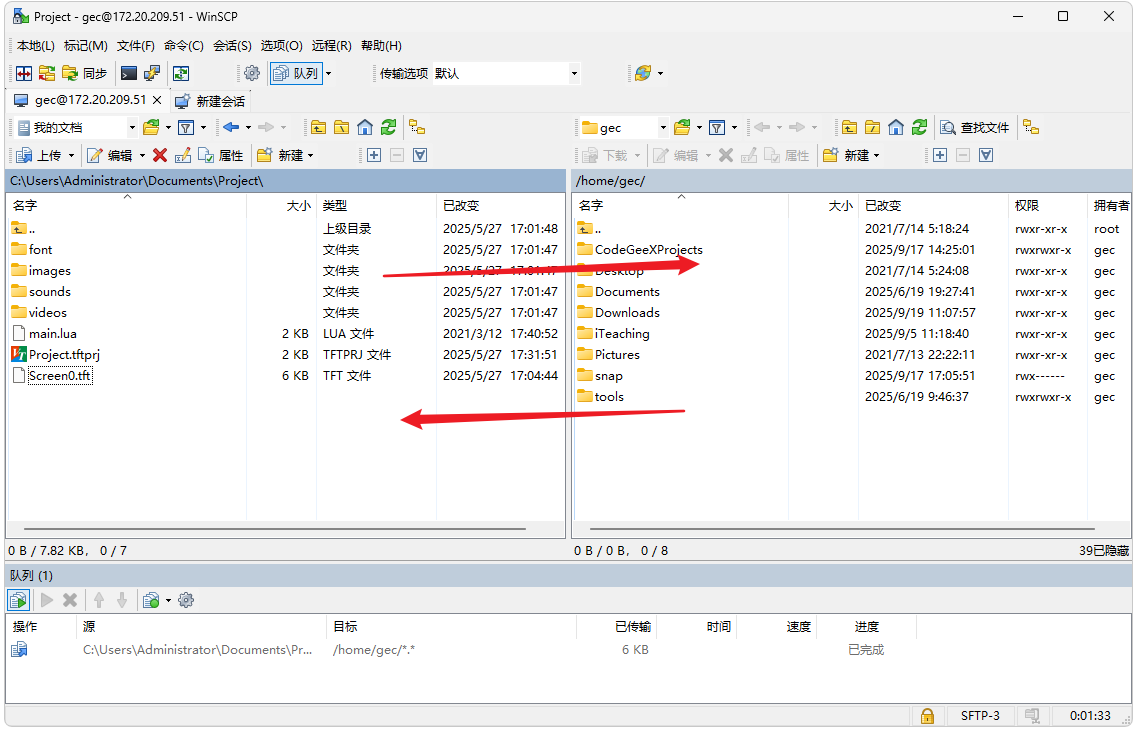Screen dimensions: 1137x731
Task: Select the Screen0.tft file in the local panel
Action: point(59,376)
